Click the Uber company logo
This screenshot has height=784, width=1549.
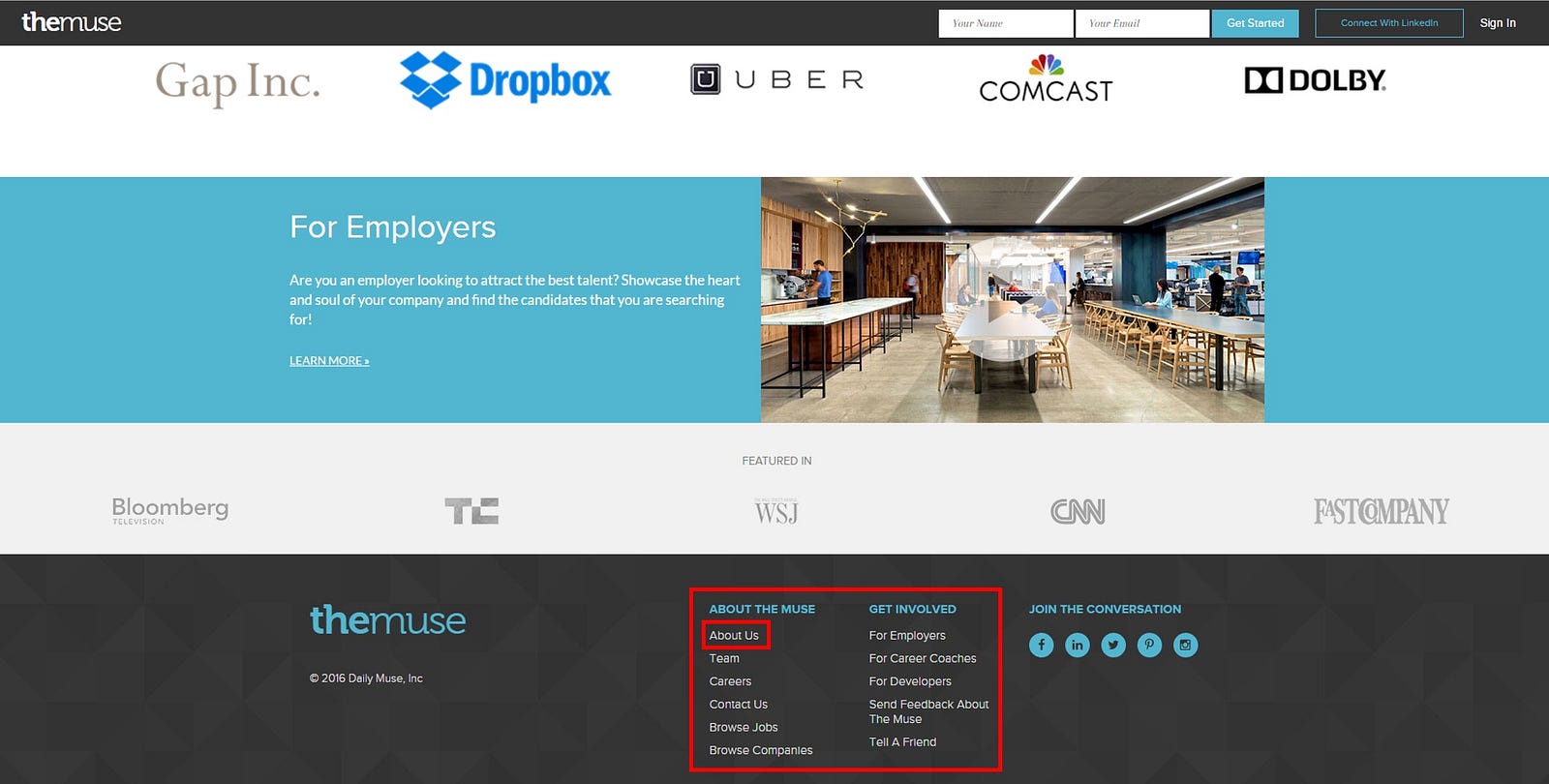776,79
